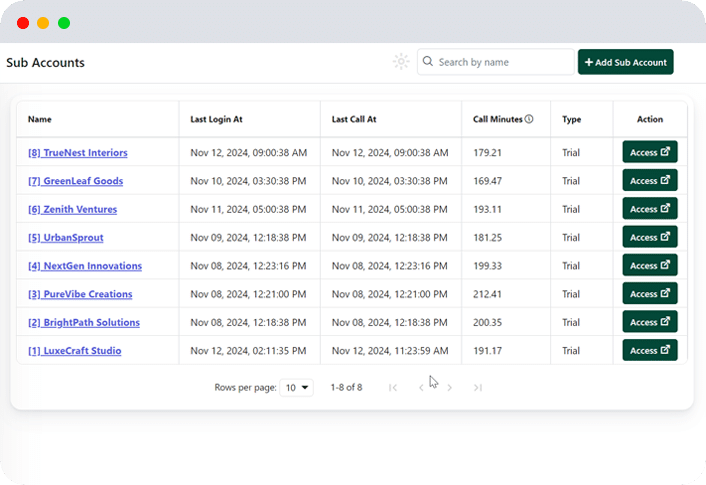
Task: Go to previous page arrow
Action: [x=421, y=388]
